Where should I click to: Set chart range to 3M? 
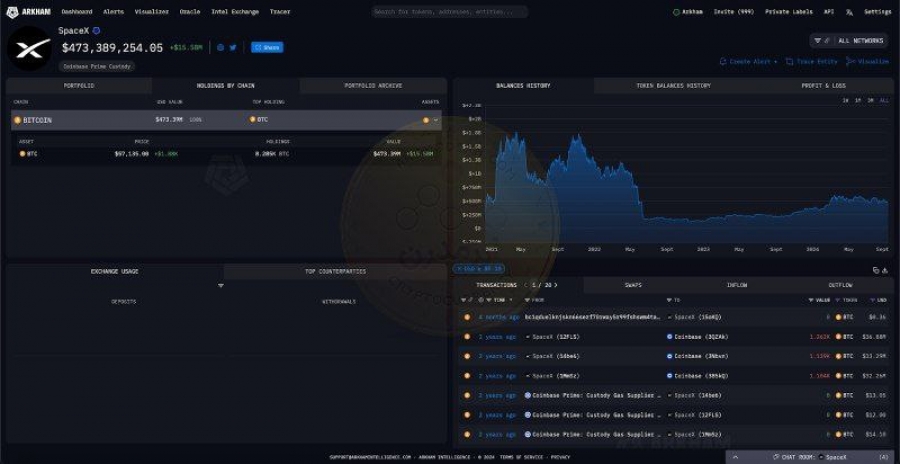pyautogui.click(x=871, y=100)
